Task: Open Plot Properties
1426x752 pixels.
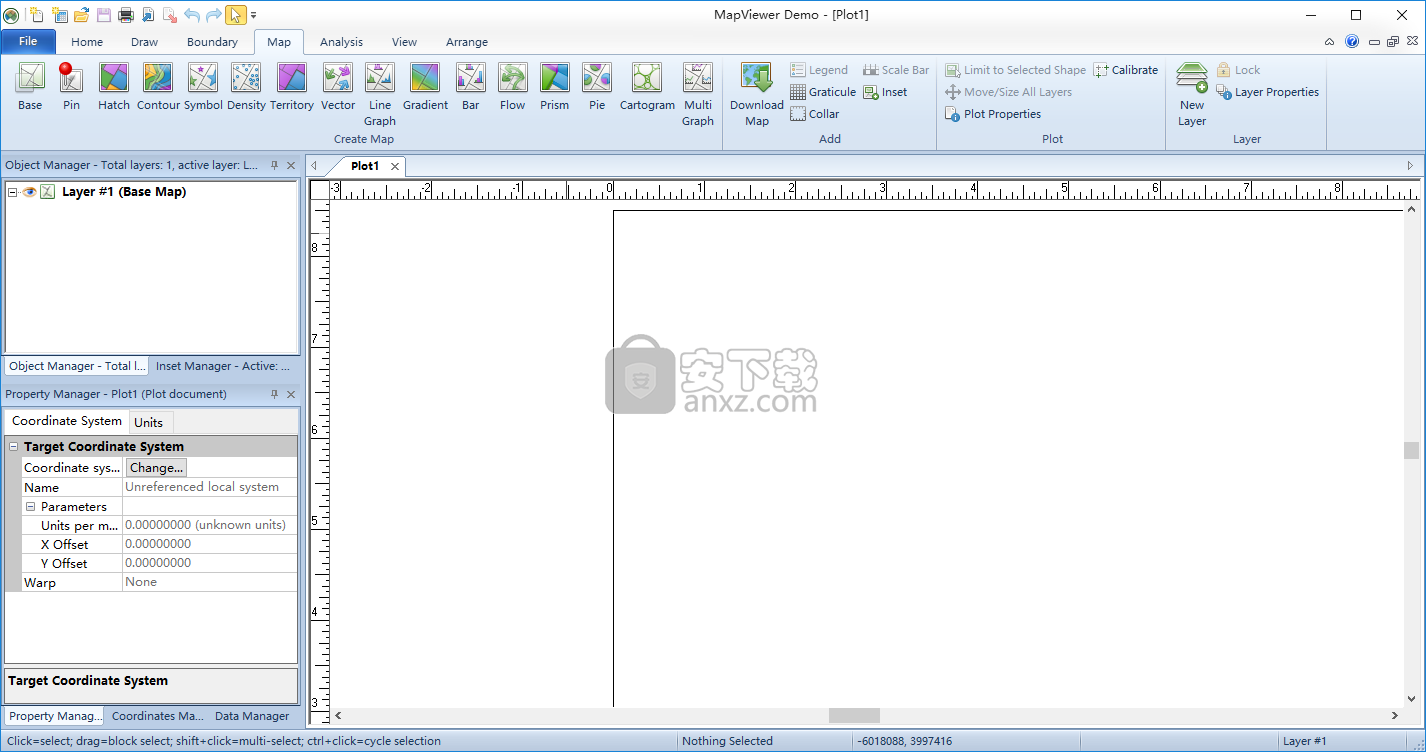Action: (x=993, y=114)
